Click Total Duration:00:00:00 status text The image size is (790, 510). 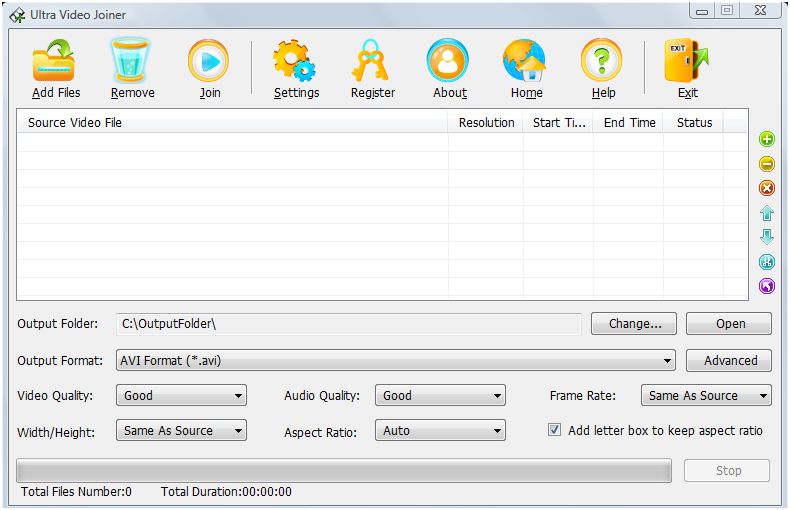(x=226, y=492)
